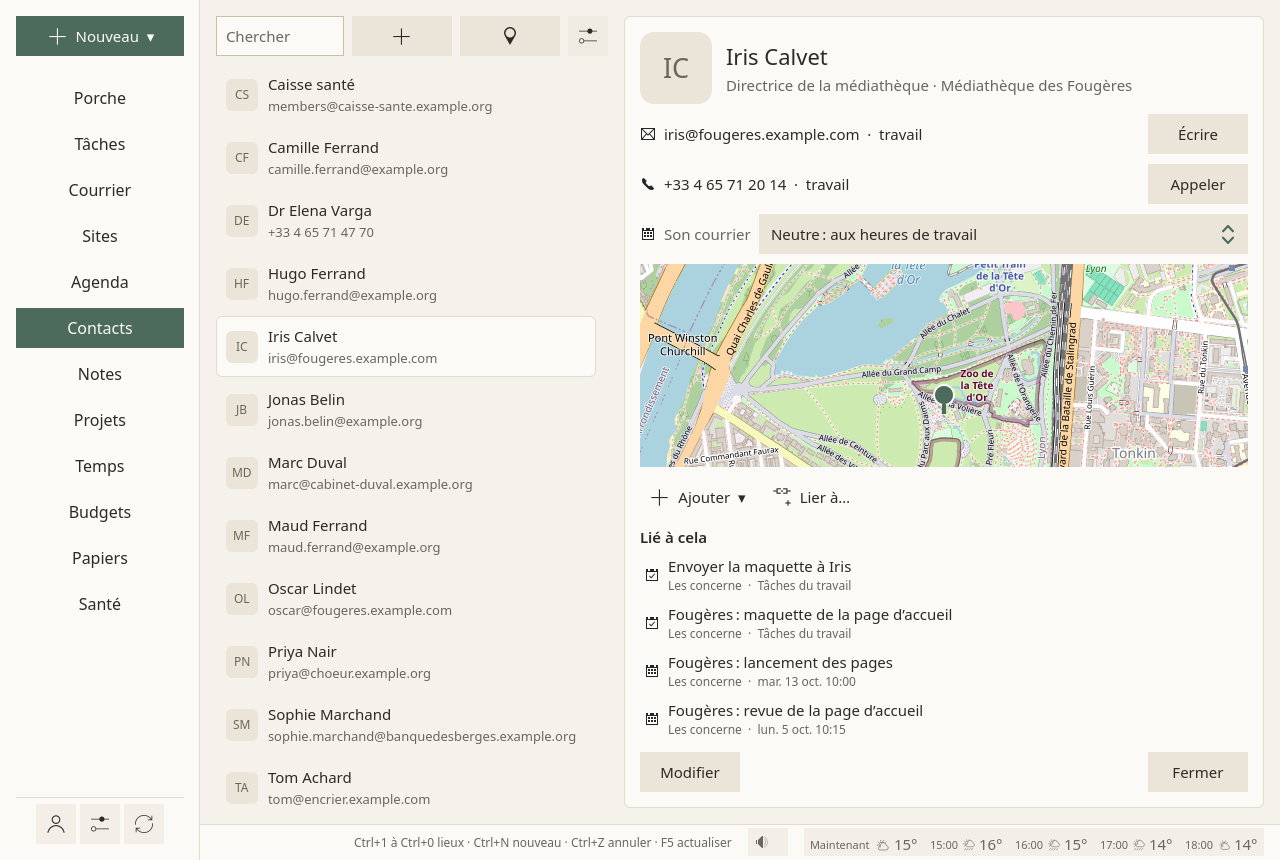Open Budgets in the sidebar
The width and height of the screenshot is (1280, 860).
tap(100, 512)
